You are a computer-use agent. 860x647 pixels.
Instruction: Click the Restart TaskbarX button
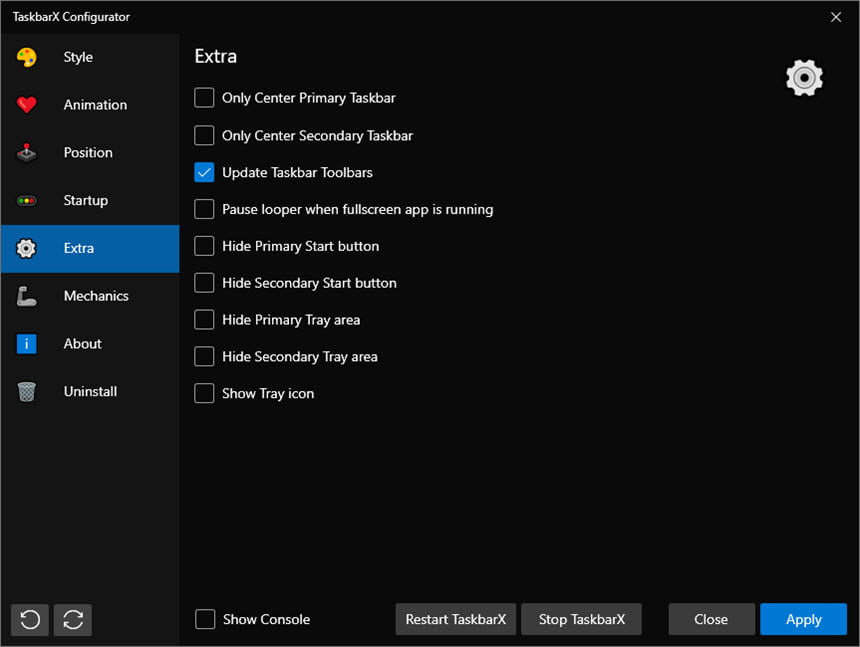click(x=456, y=620)
